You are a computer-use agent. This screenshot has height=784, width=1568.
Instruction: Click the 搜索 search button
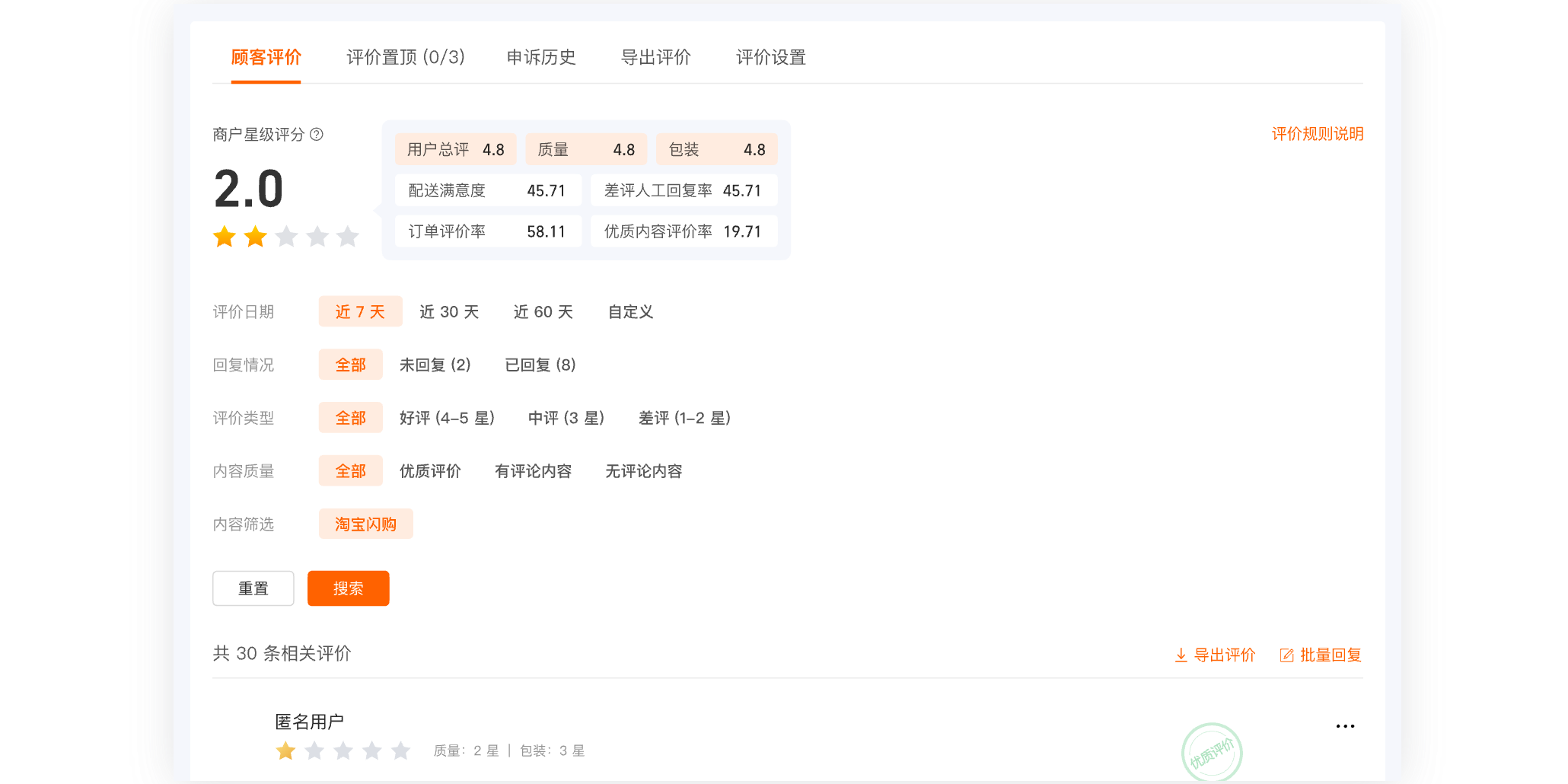click(348, 588)
